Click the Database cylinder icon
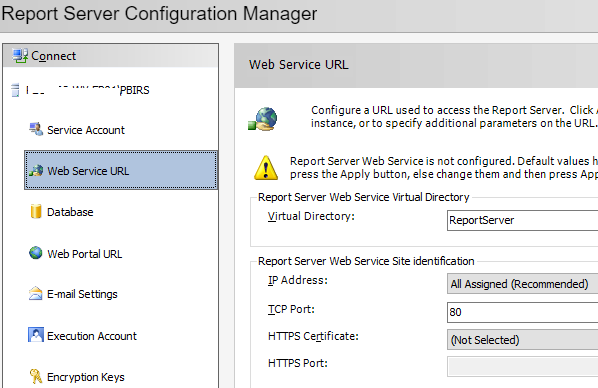Viewport: 598px width, 388px height. [36, 211]
